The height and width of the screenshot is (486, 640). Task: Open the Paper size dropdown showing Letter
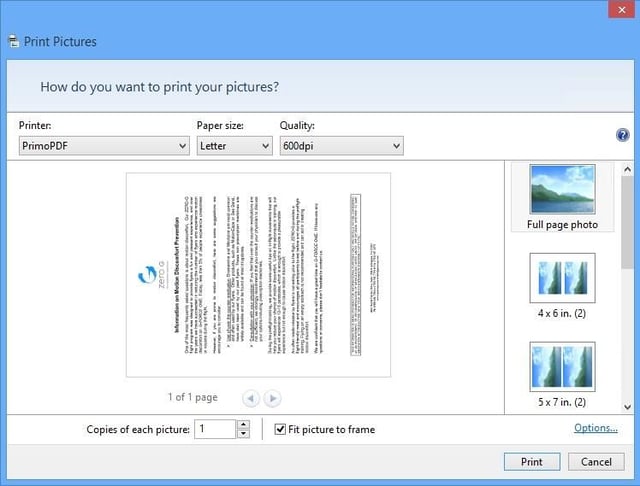pos(235,146)
